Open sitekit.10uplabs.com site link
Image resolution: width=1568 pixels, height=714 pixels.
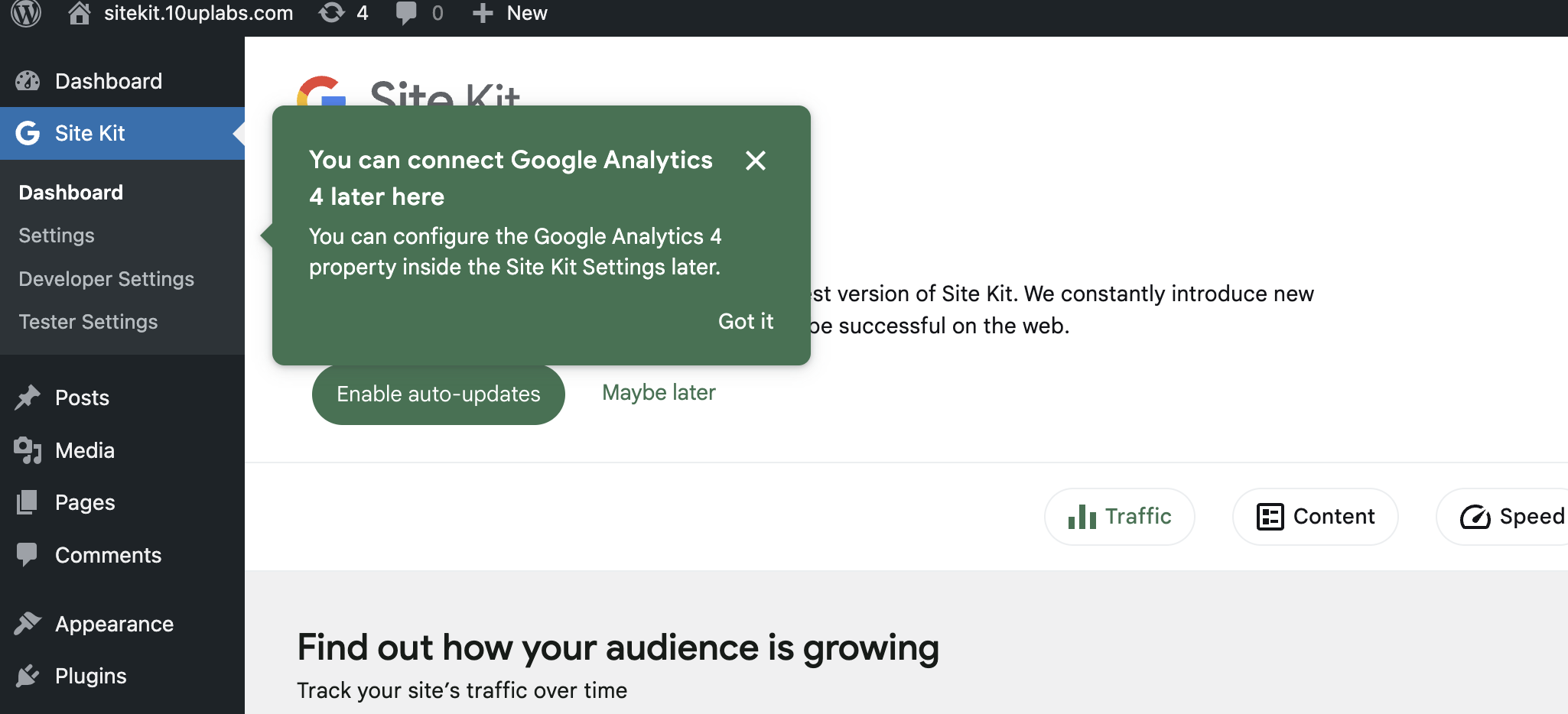pyautogui.click(x=199, y=13)
